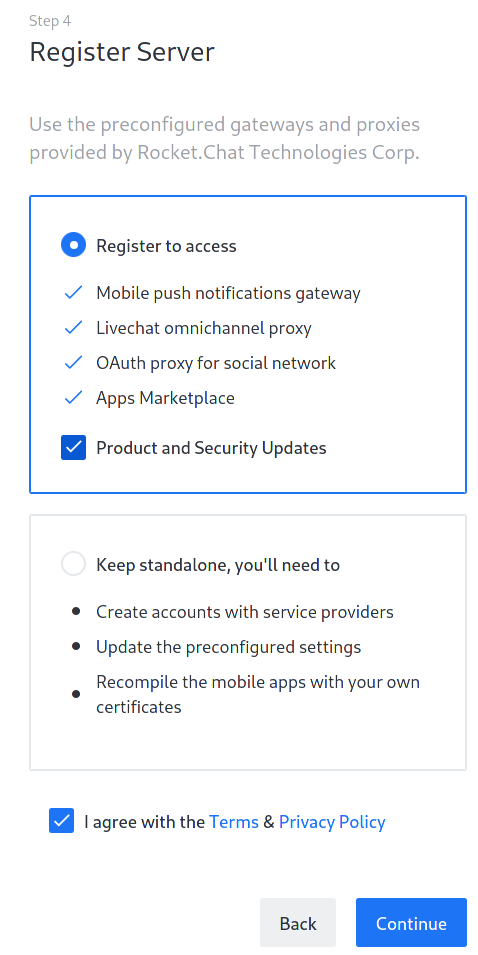Select the Register to access radio button
Image resolution: width=478 pixels, height=955 pixels.
[x=73, y=245]
